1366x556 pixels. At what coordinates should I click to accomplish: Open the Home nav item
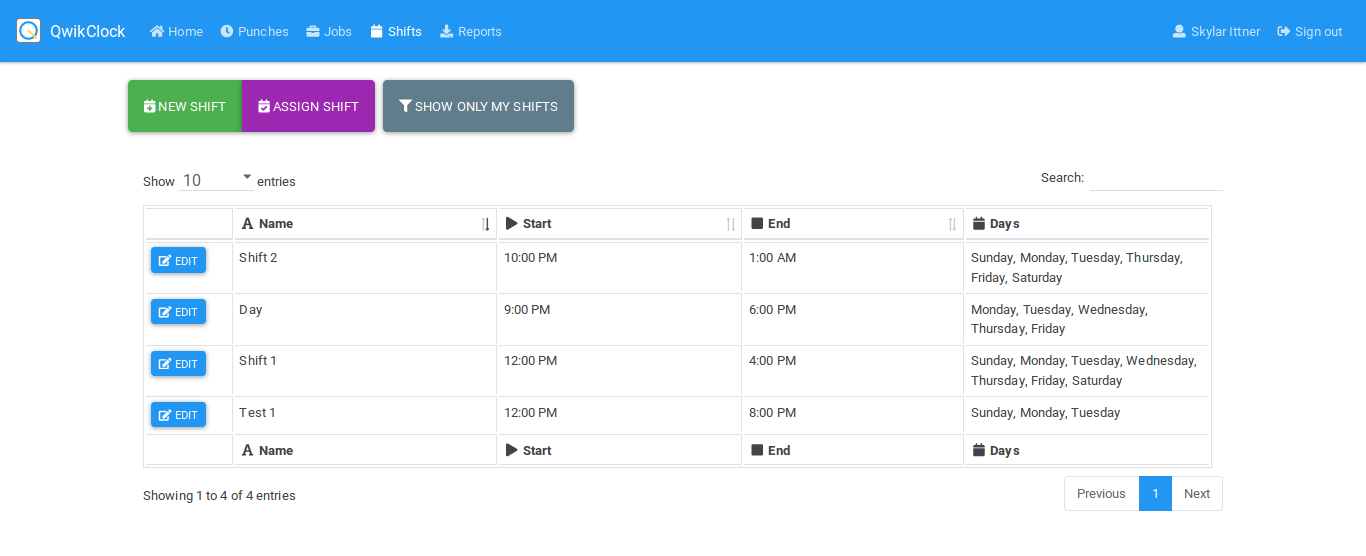click(x=176, y=31)
